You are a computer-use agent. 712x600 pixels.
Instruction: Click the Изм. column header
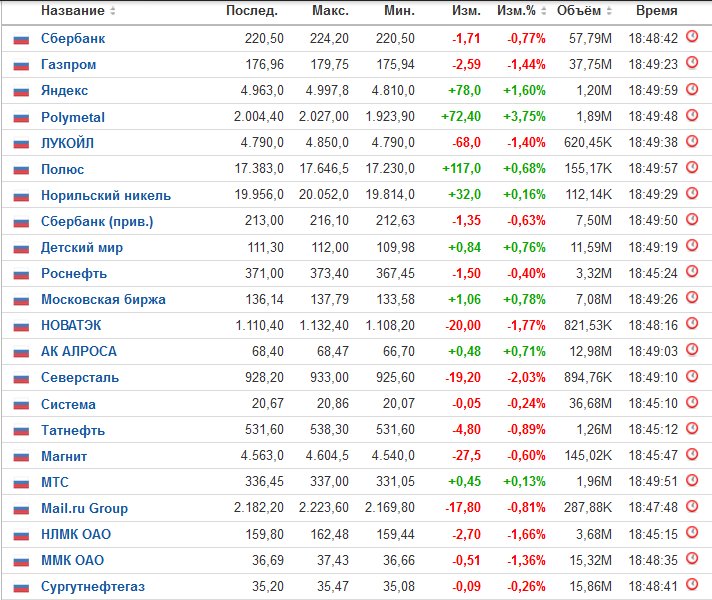pyautogui.click(x=466, y=10)
